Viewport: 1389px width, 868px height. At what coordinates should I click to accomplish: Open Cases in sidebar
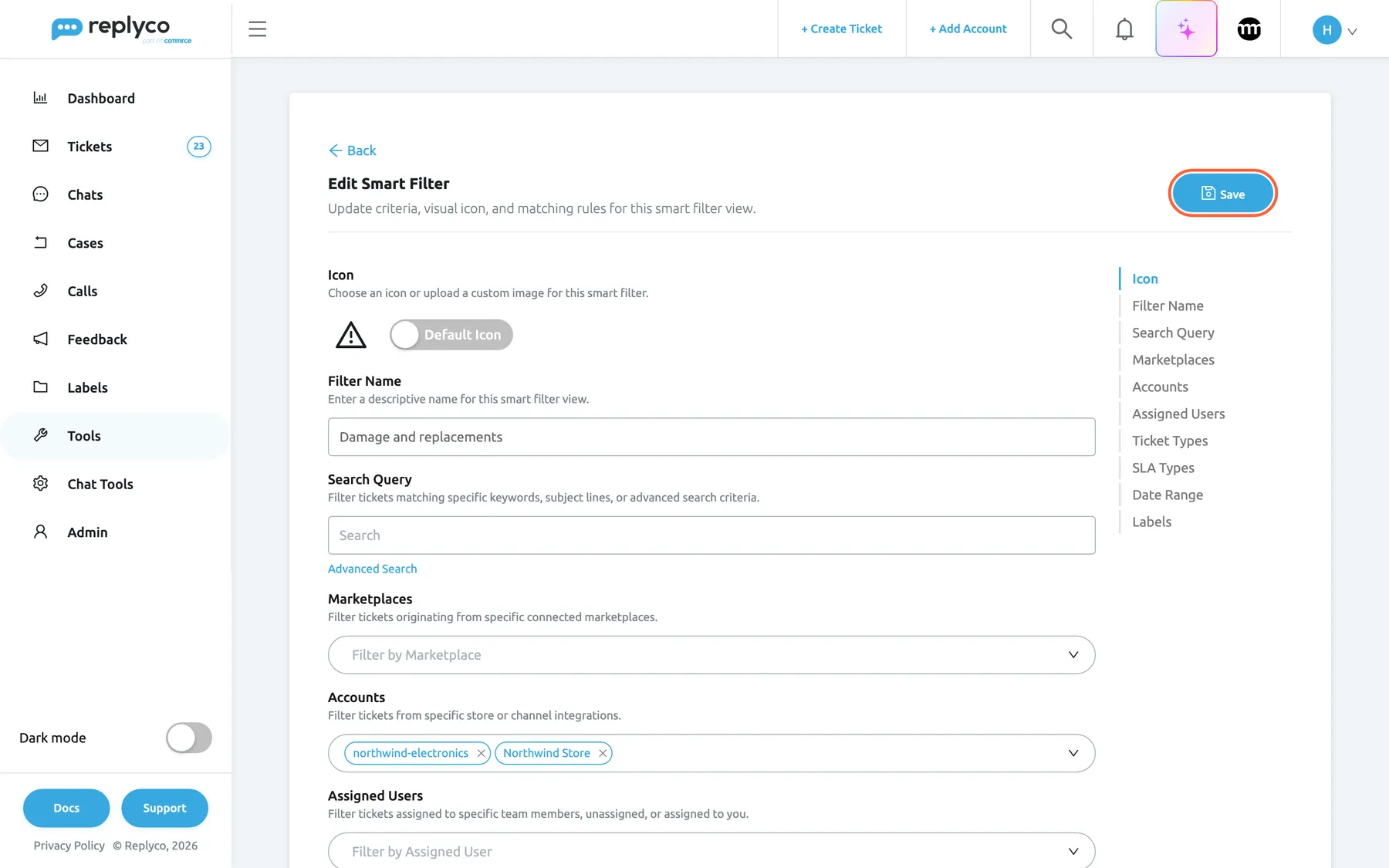point(85,243)
